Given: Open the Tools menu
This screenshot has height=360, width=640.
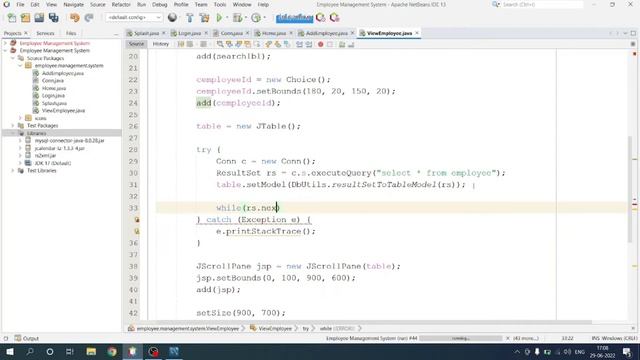Looking at the screenshot, I should [220, 4].
